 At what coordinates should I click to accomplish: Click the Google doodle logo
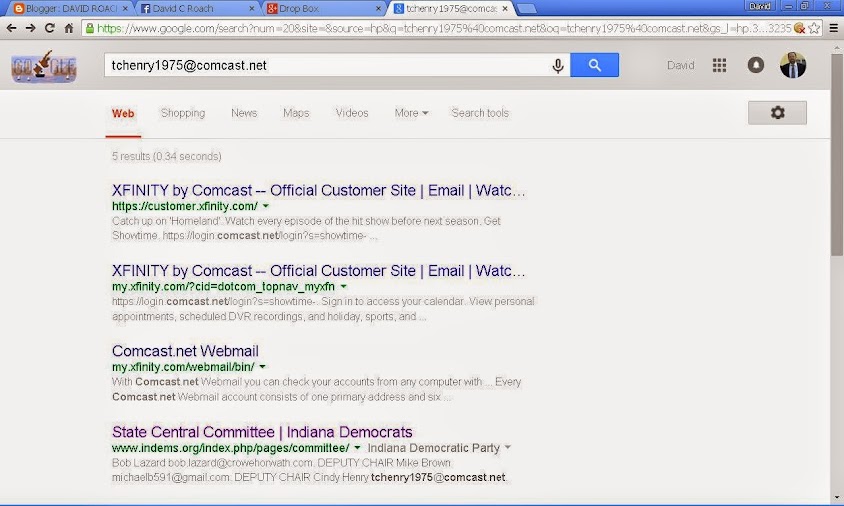(x=44, y=66)
